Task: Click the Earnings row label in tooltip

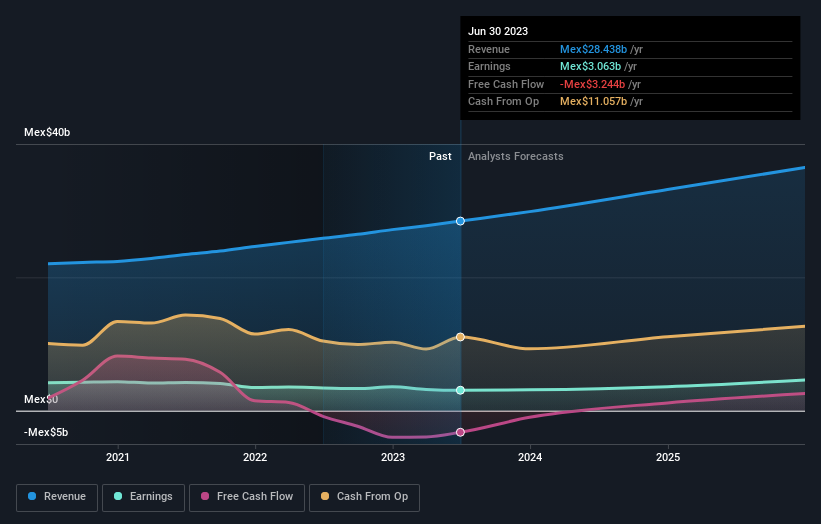Action: 489,66
